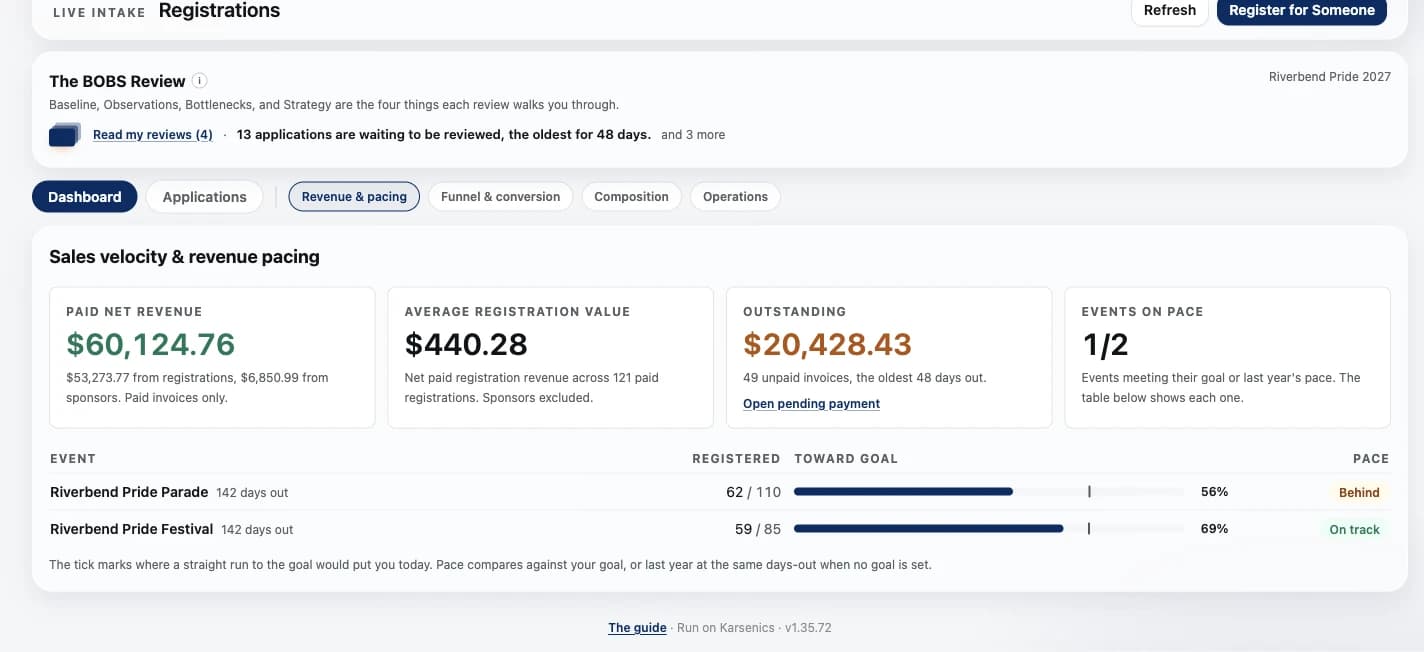Click the Riverbend Pride 2027 label

(1329, 77)
